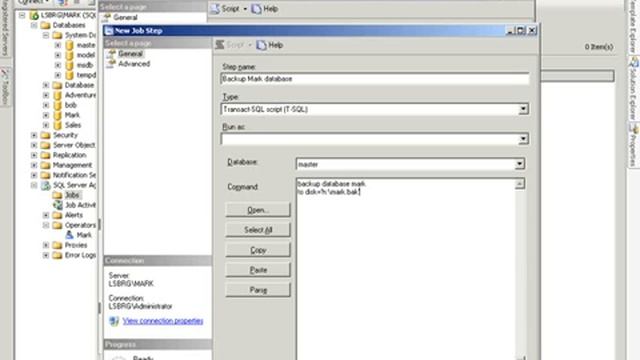Click the Step name input field
The width and height of the screenshot is (640, 360).
375,79
